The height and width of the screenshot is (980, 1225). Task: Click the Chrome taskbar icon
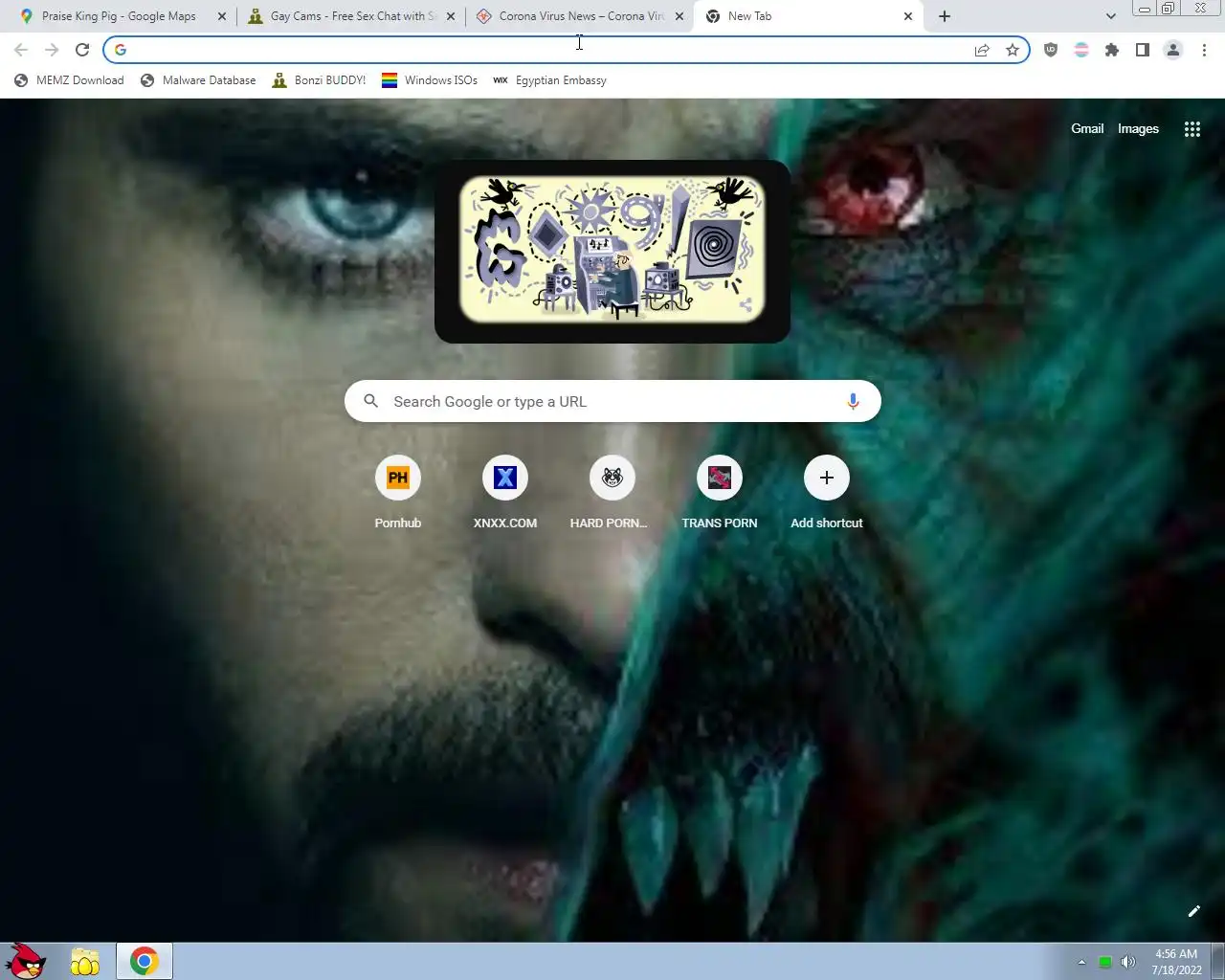point(145,962)
